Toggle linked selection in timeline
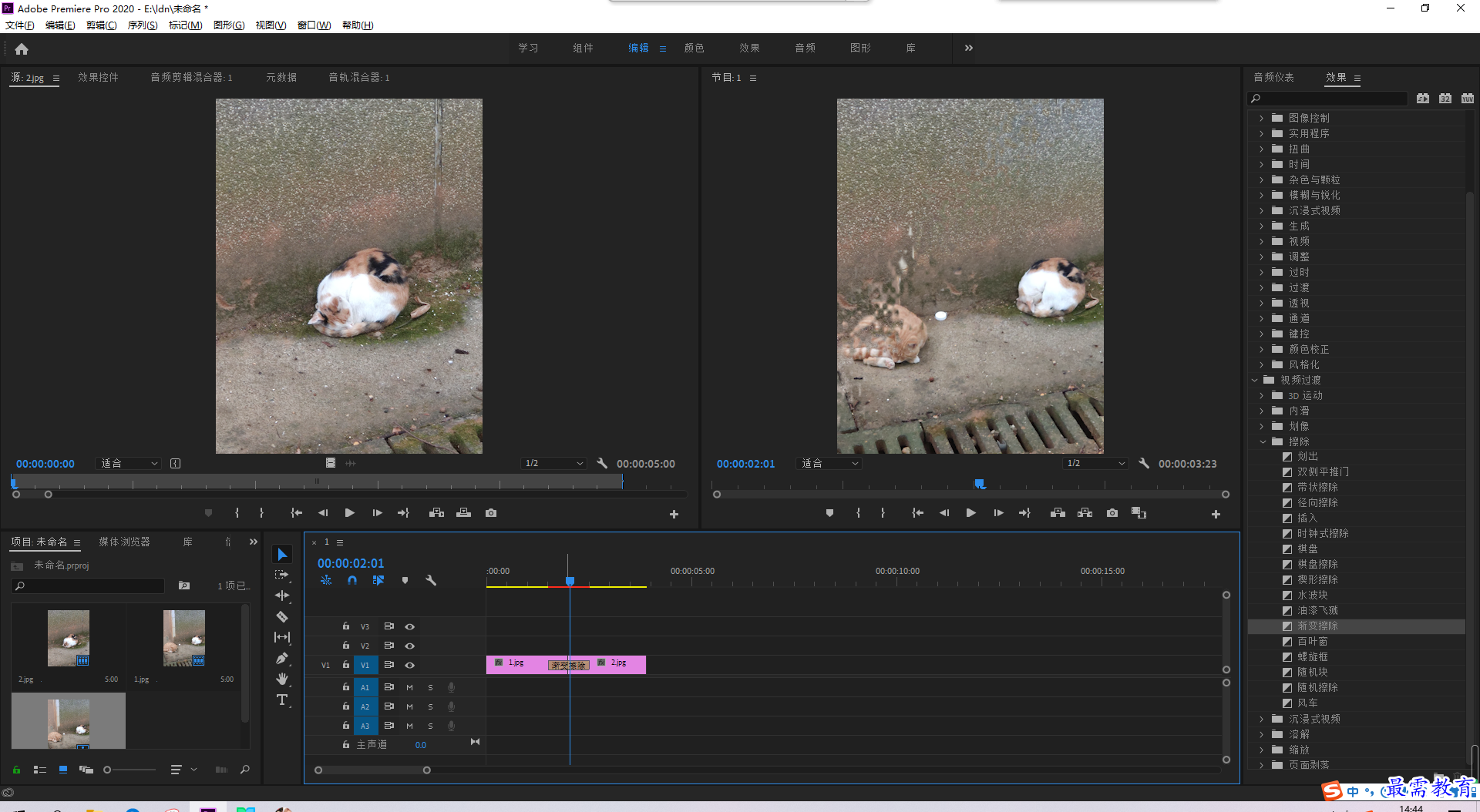The image size is (1480, 812). (378, 581)
